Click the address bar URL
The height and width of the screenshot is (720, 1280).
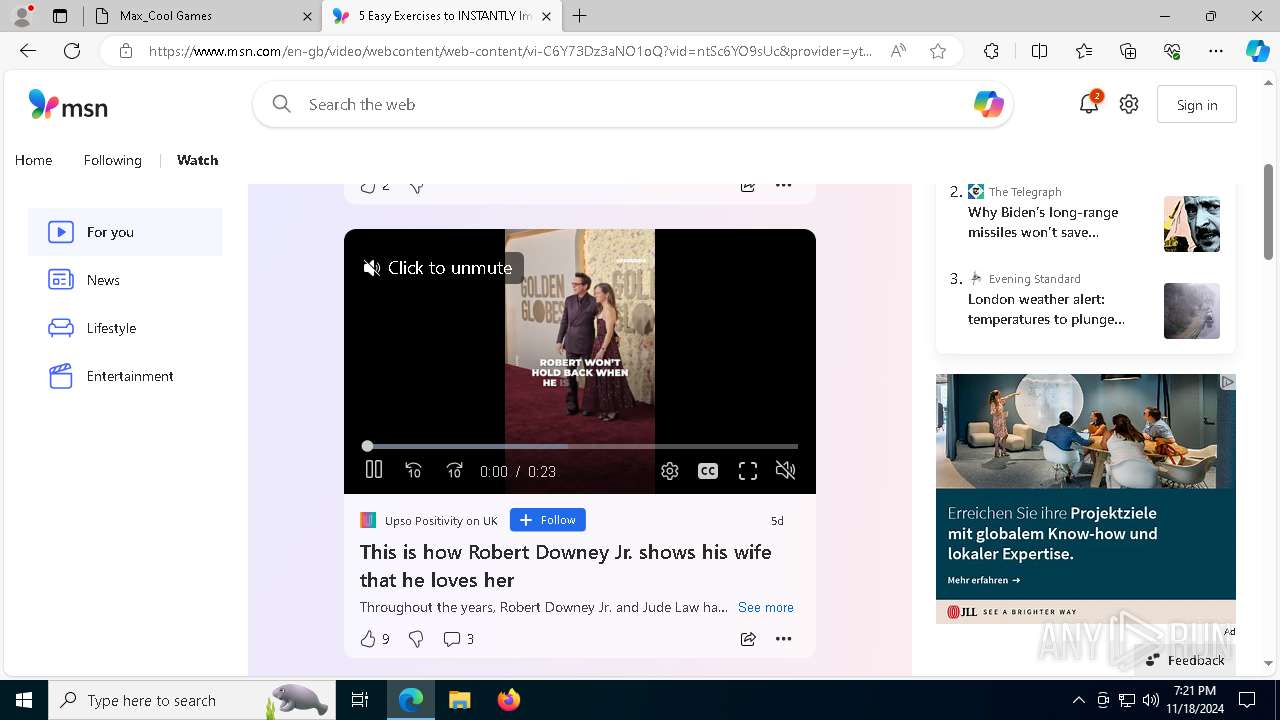pyautogui.click(x=510, y=51)
